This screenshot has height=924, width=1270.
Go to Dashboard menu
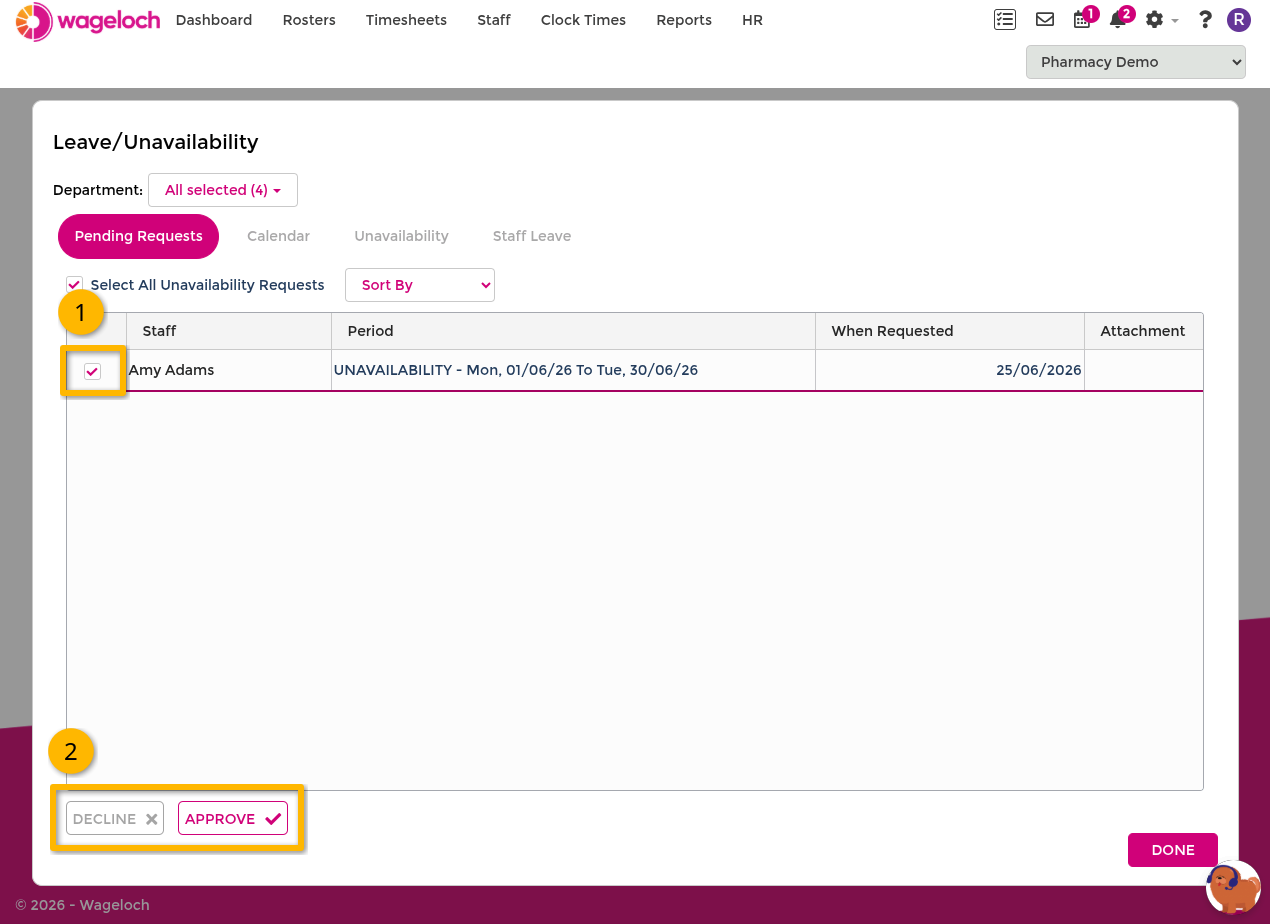(214, 20)
